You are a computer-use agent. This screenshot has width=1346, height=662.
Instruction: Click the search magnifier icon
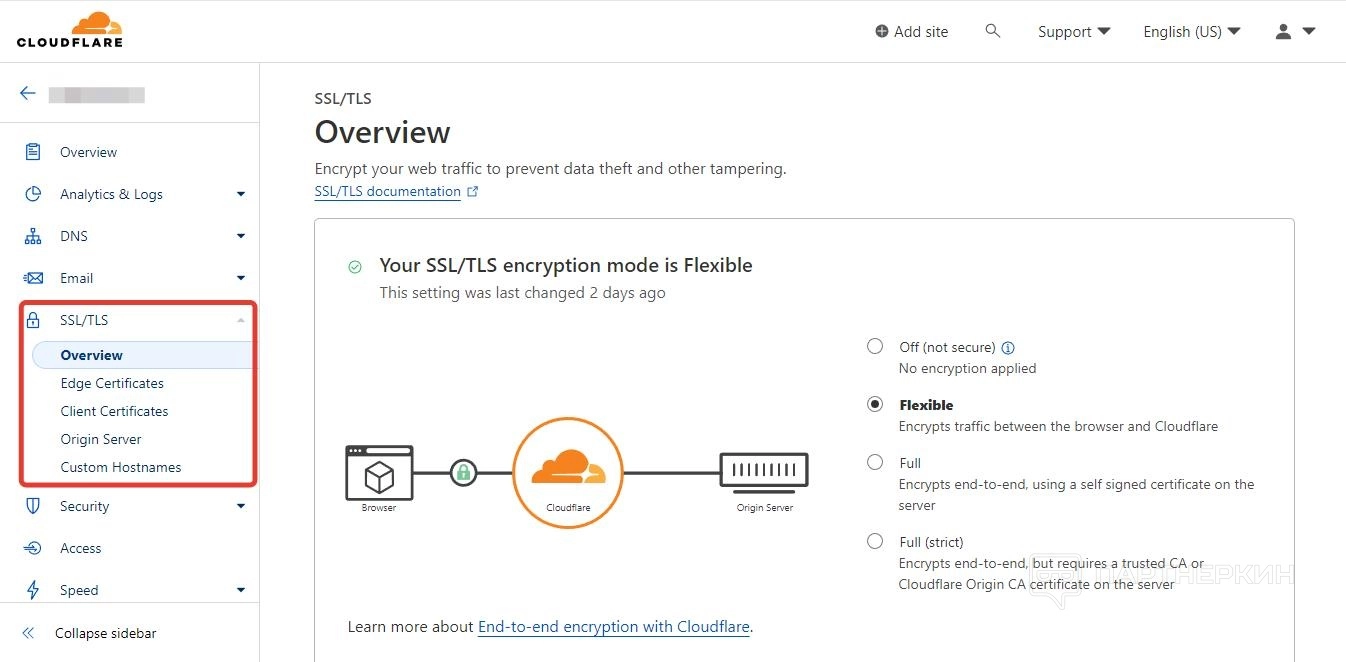pos(993,31)
